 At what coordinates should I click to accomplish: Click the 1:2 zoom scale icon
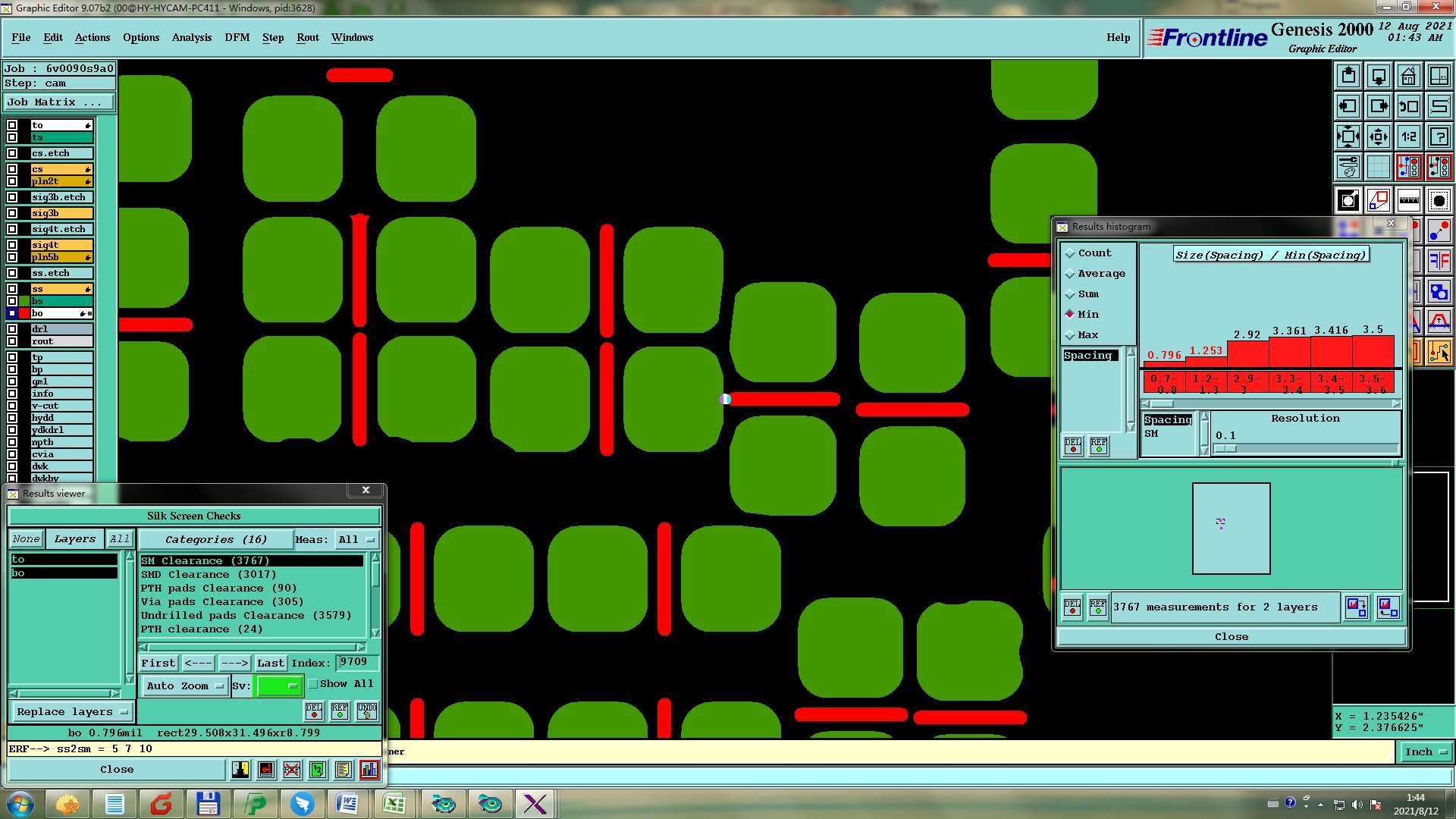tap(1408, 136)
